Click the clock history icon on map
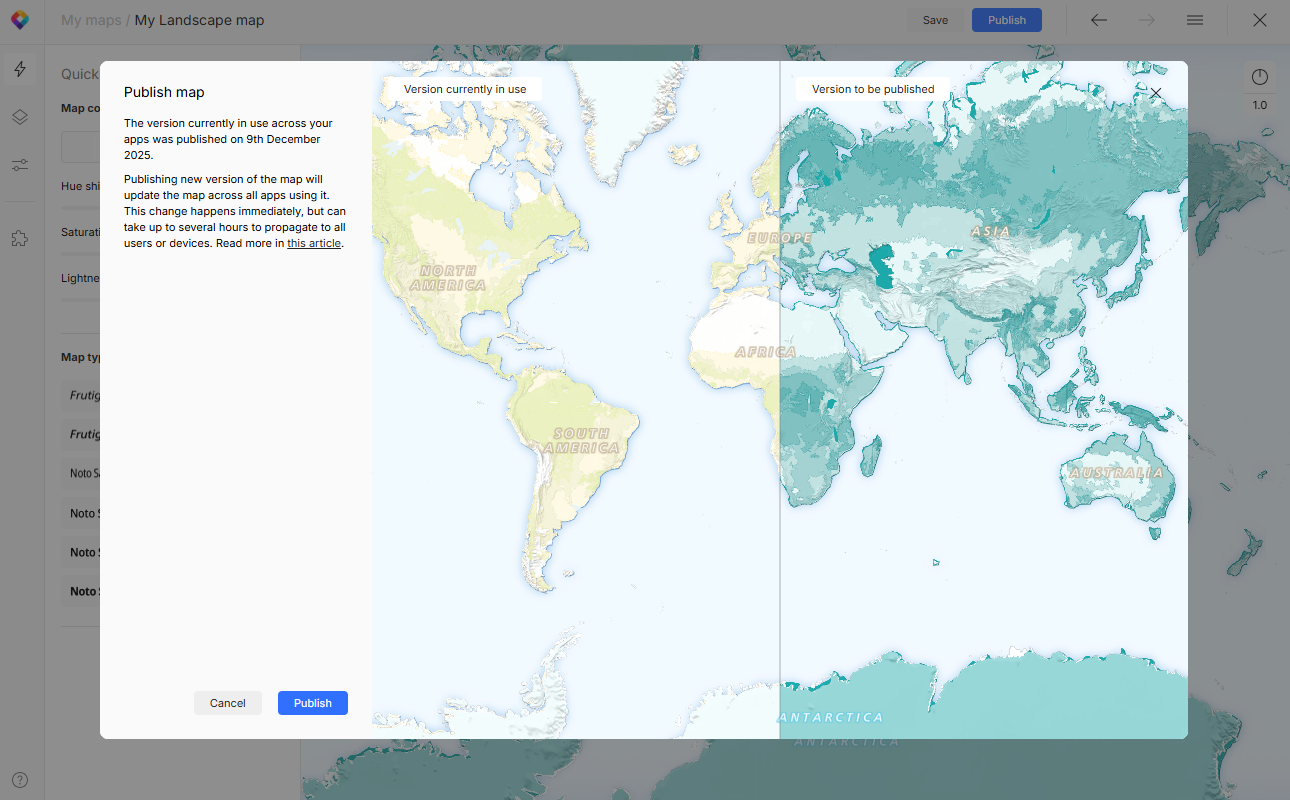This screenshot has width=1290, height=800. pos(1259,78)
